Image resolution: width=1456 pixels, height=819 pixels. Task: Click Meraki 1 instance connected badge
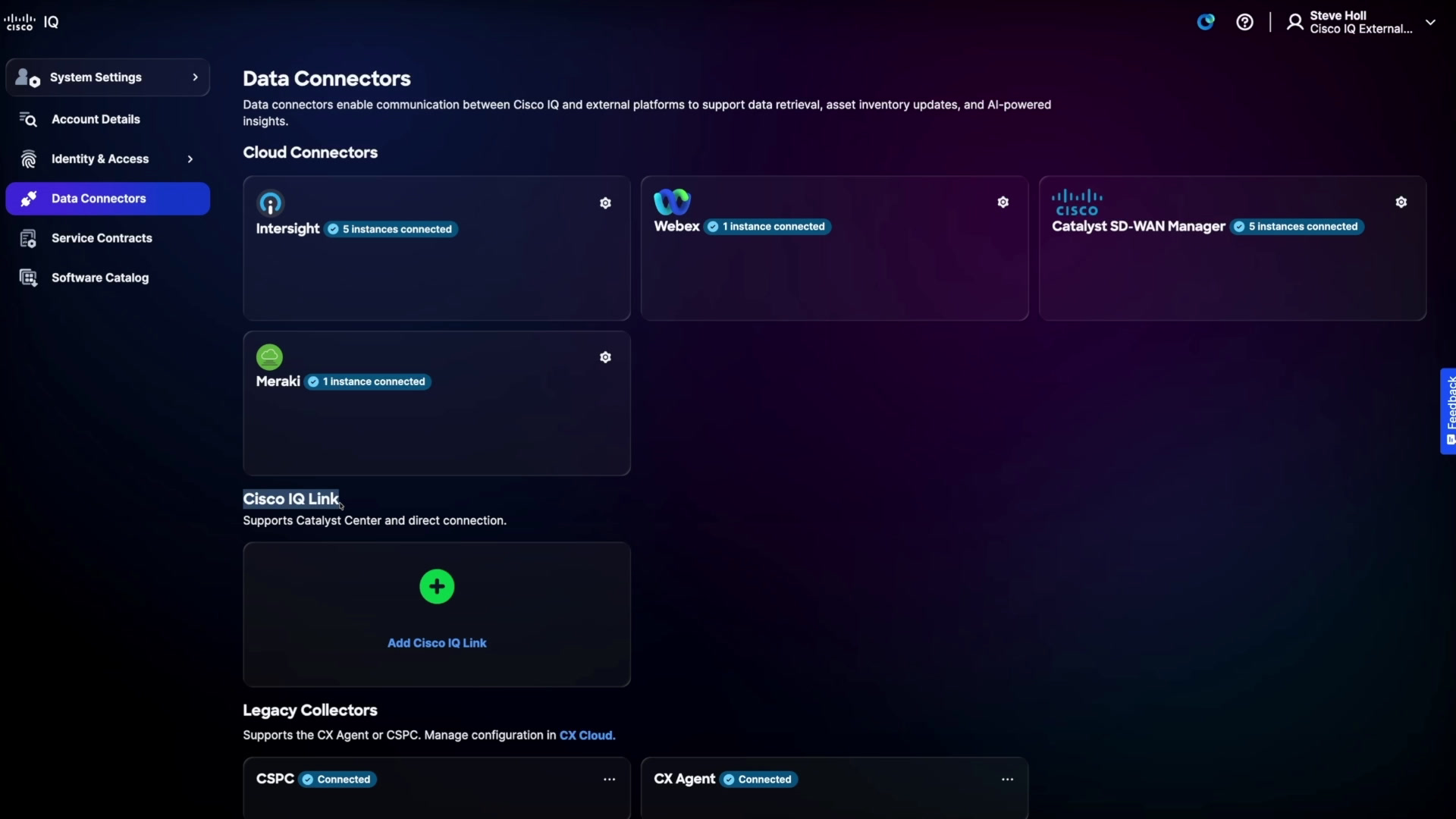pos(368,381)
